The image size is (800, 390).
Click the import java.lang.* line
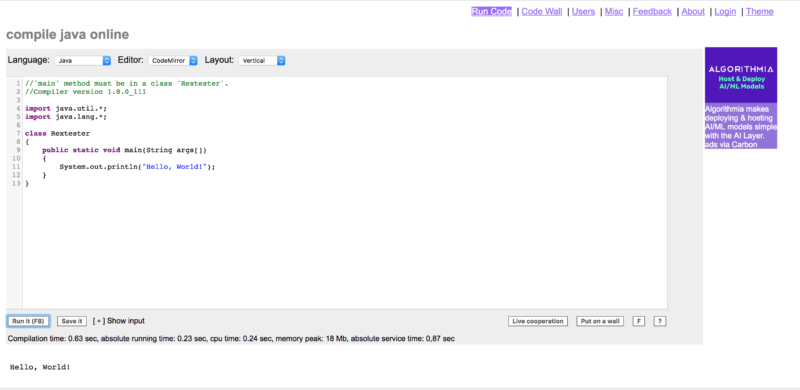(66, 116)
